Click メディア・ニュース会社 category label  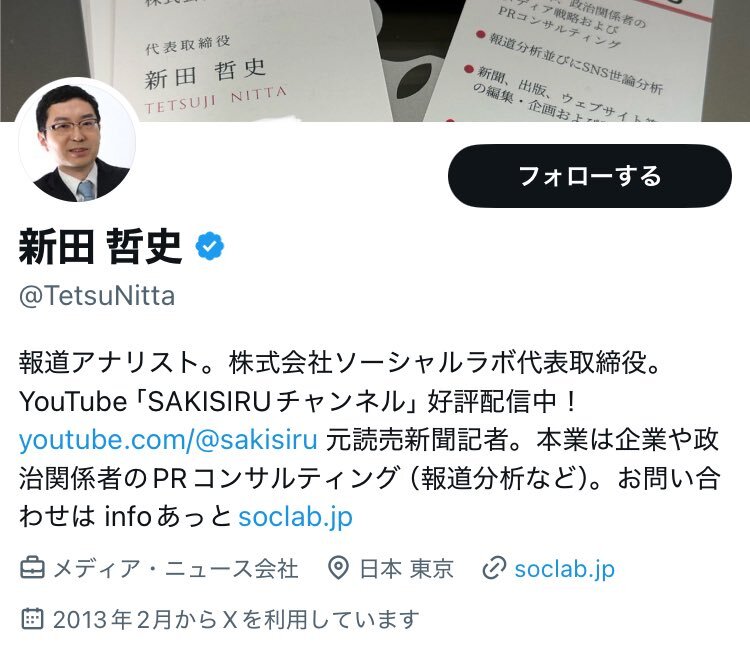[x=176, y=569]
